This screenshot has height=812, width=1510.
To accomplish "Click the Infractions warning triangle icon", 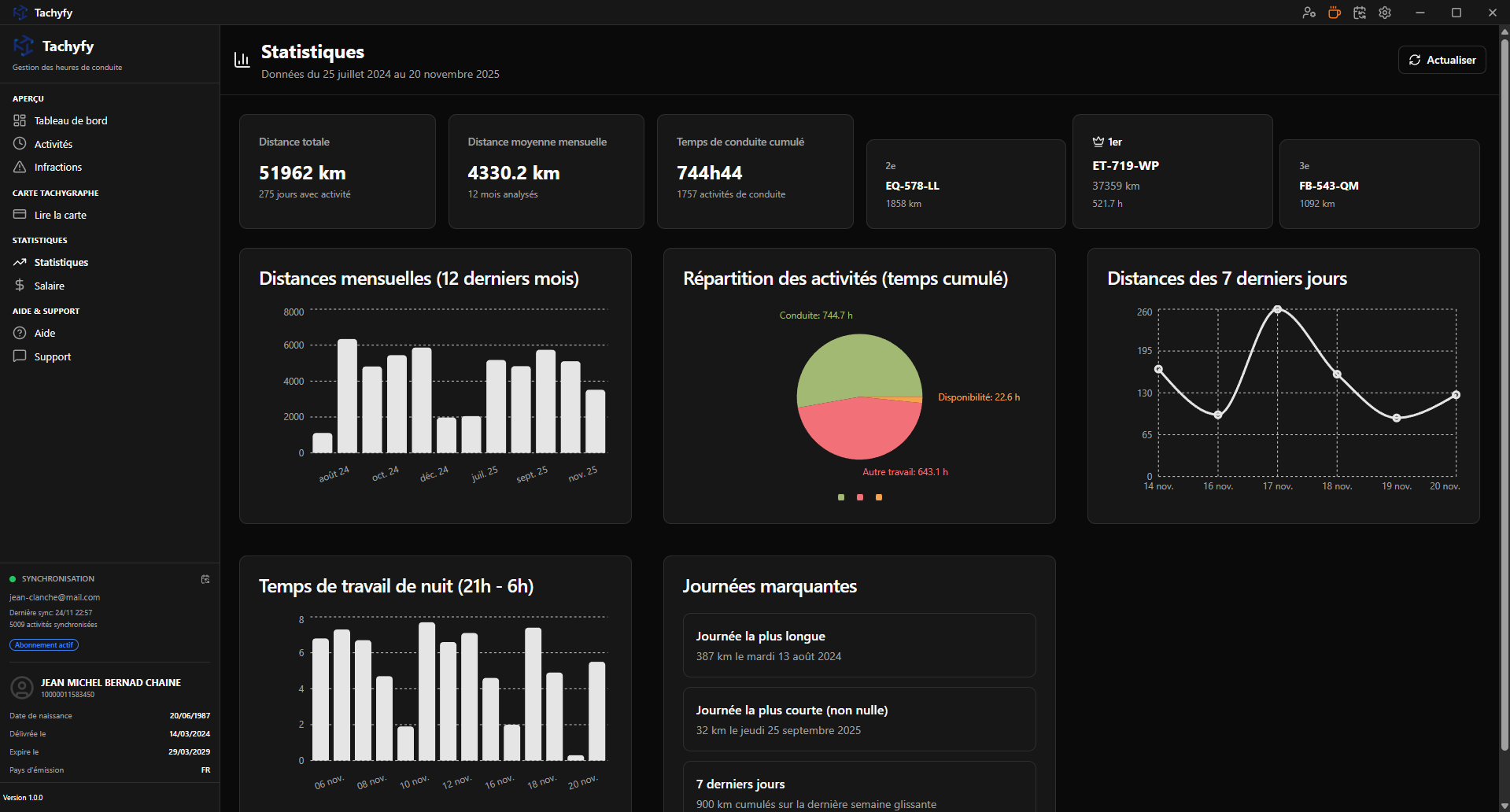I will coord(20,167).
